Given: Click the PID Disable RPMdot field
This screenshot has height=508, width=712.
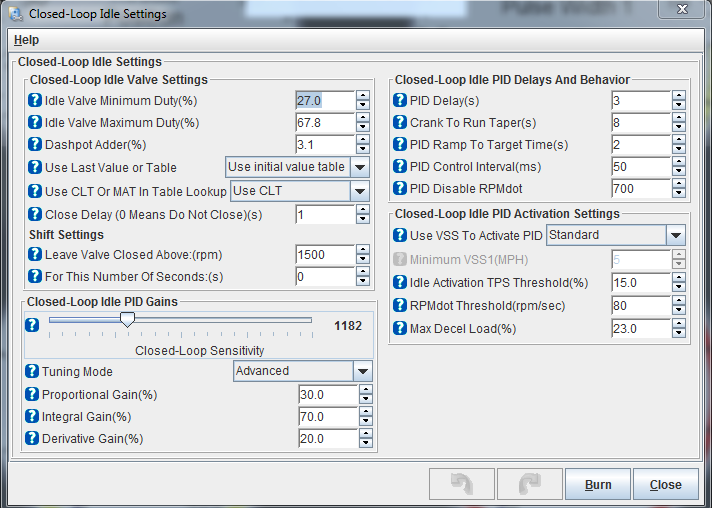Looking at the screenshot, I should pyautogui.click(x=641, y=188).
